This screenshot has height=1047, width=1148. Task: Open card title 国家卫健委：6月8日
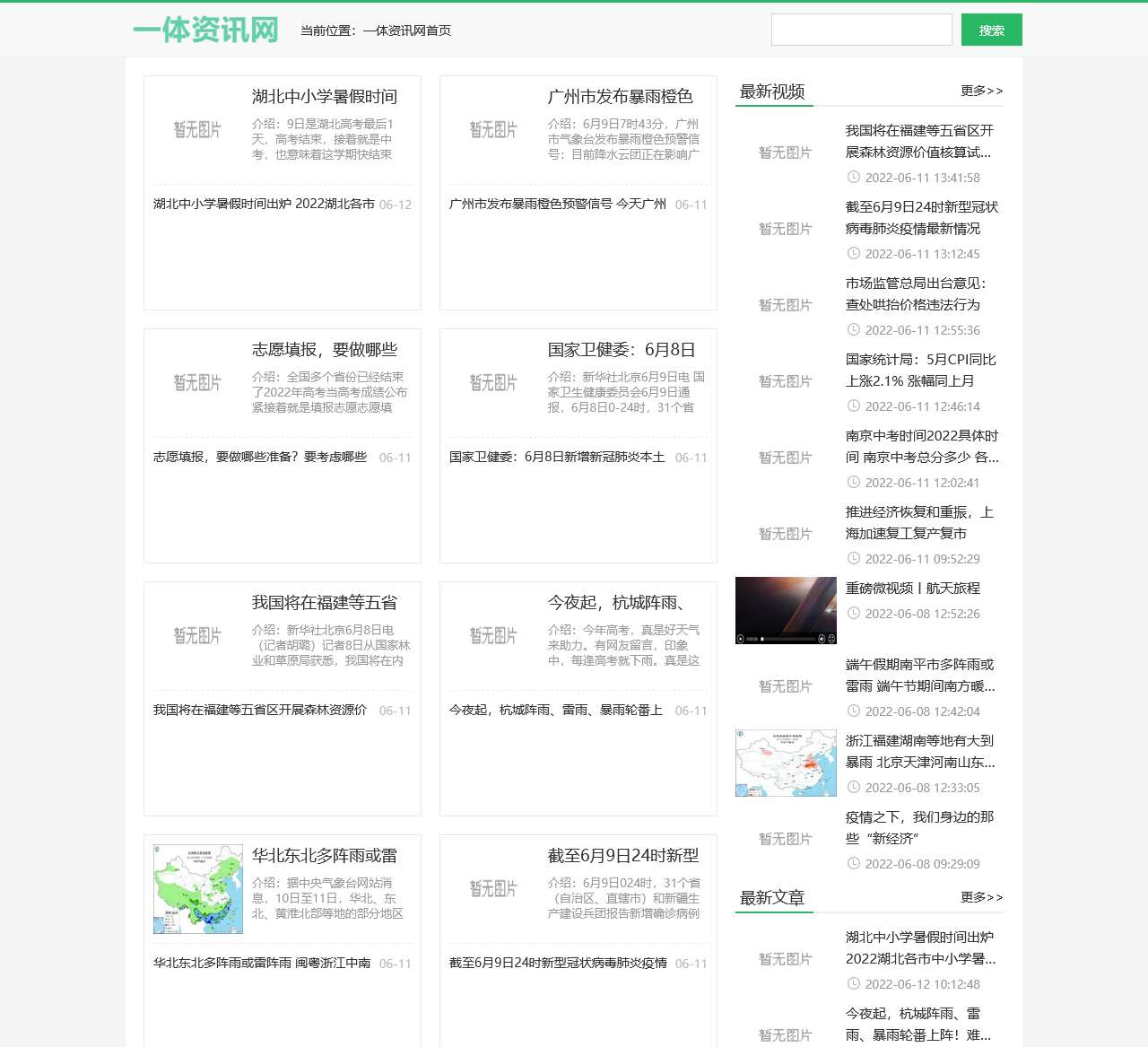point(622,350)
